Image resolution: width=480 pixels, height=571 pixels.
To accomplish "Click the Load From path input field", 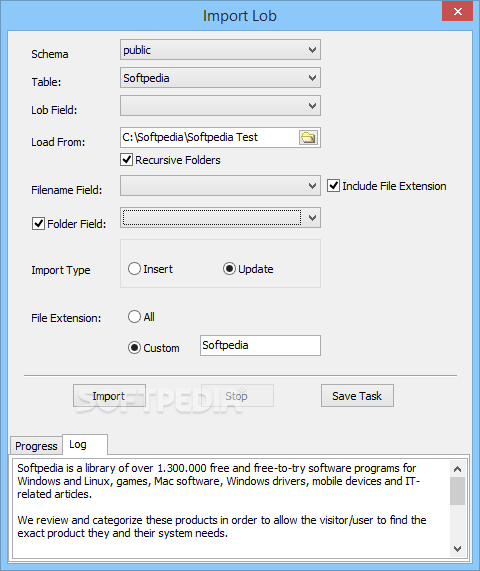I will tap(210, 138).
